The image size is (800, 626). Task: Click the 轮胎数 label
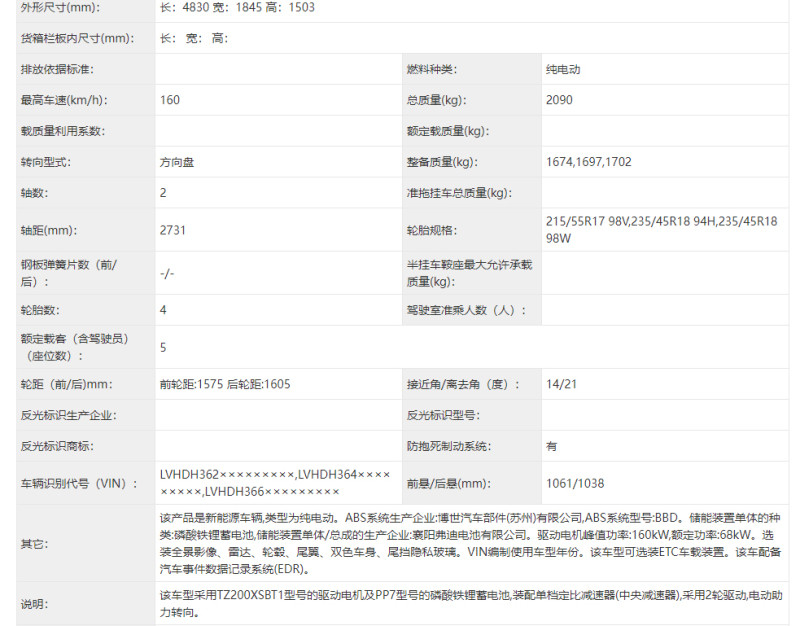tap(40, 310)
